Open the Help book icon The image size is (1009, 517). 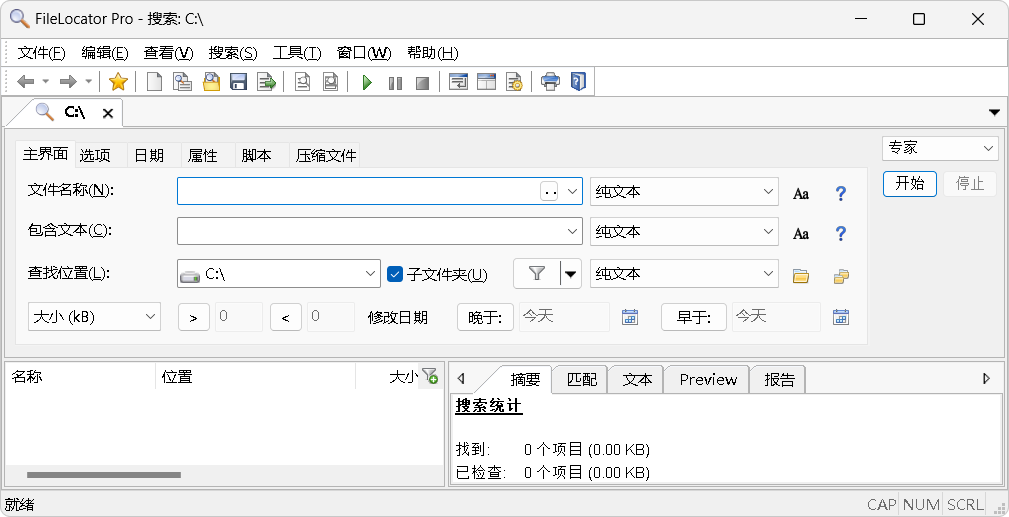(x=579, y=82)
